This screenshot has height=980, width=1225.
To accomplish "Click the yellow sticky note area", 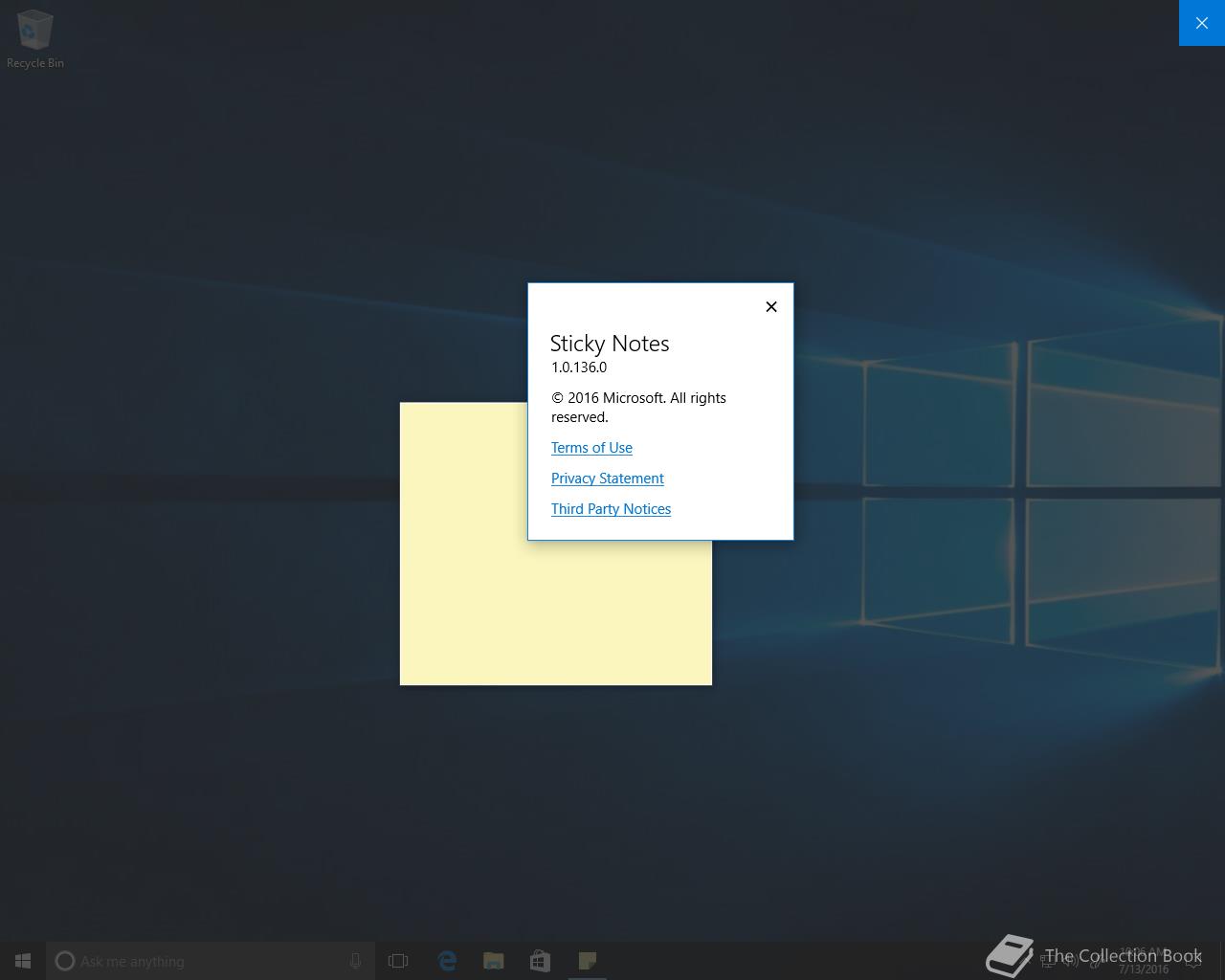I will [x=555, y=612].
